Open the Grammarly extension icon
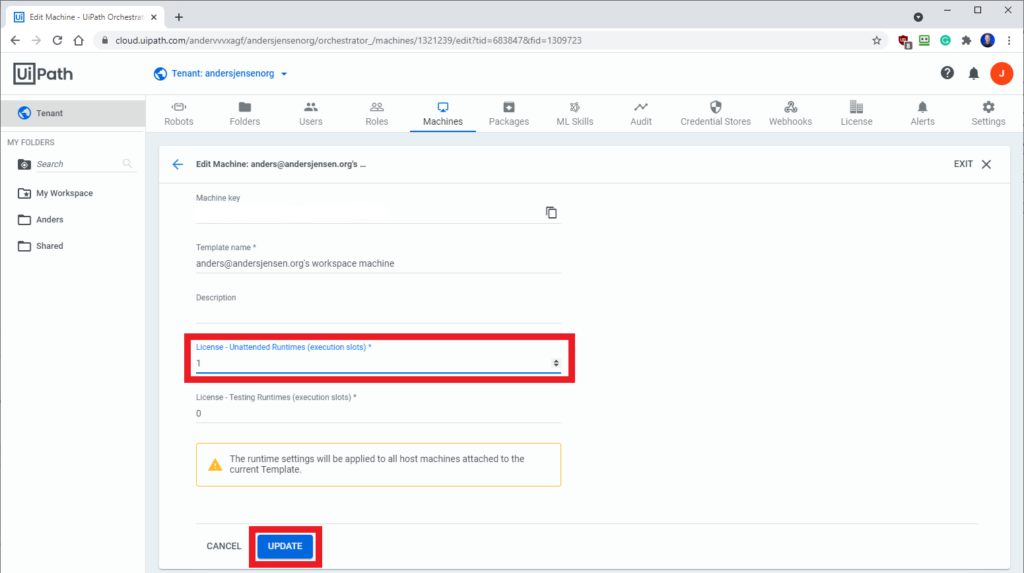 click(x=945, y=41)
